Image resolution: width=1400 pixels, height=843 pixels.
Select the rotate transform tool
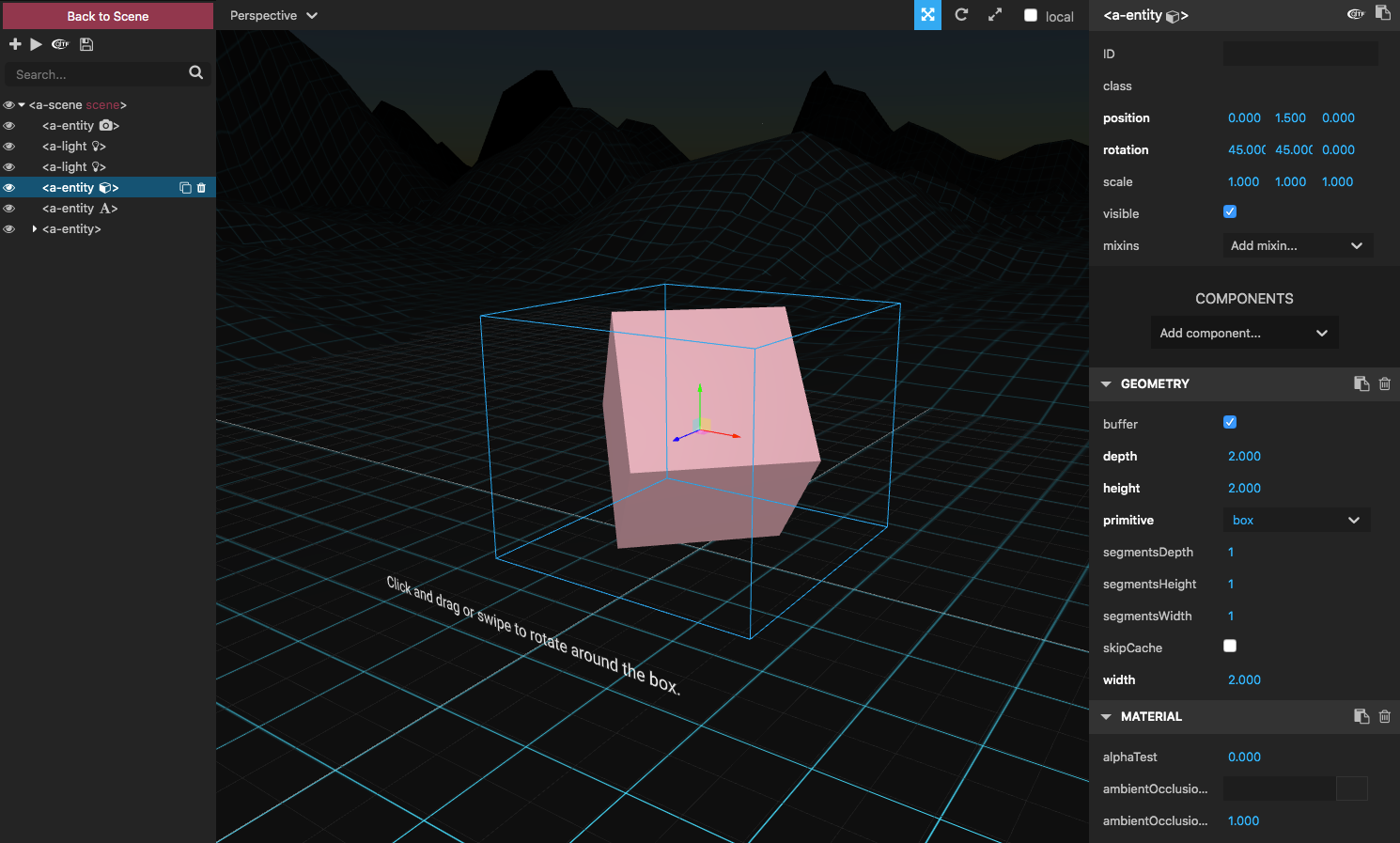(x=961, y=15)
